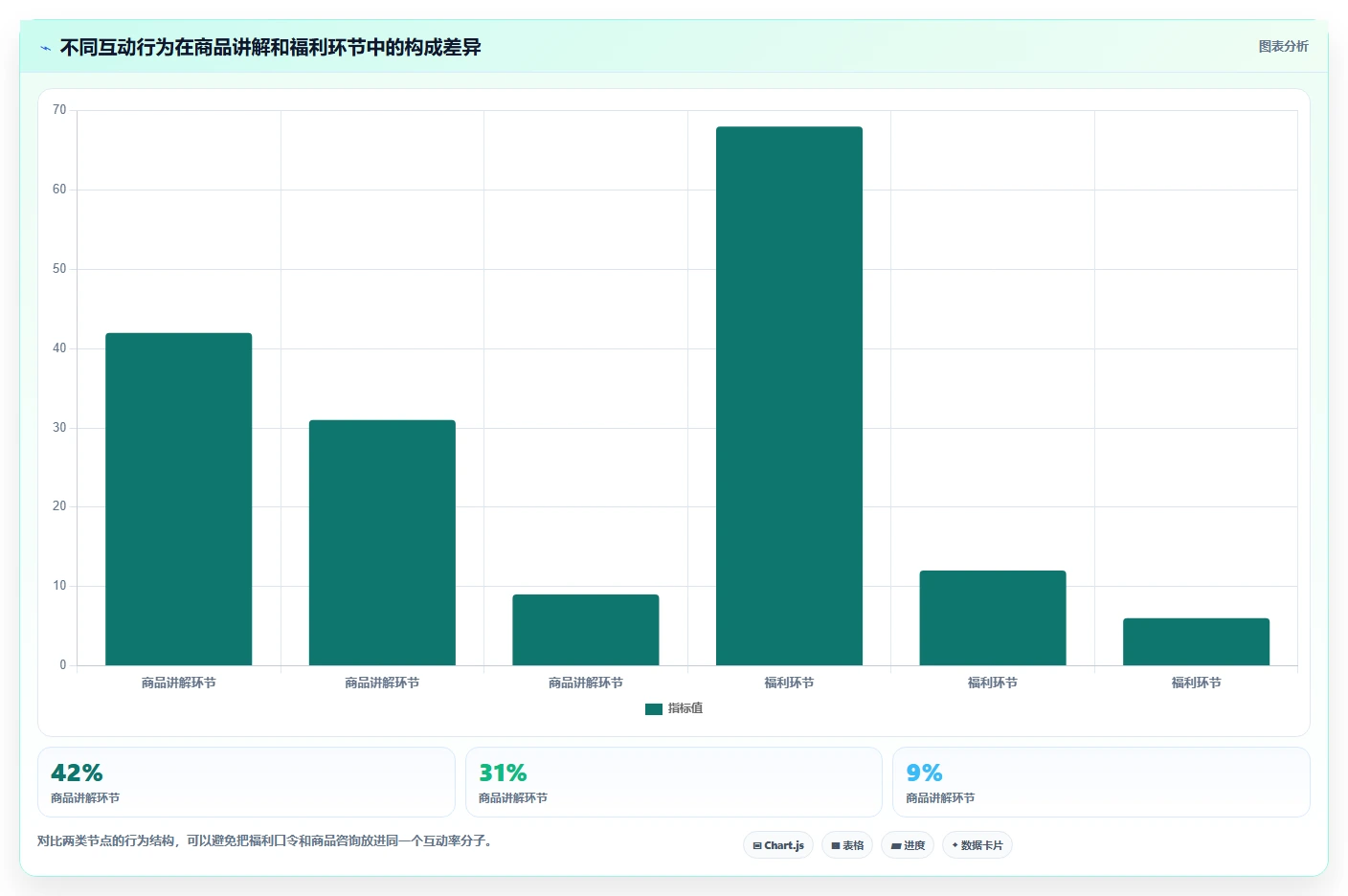Click the 图表分析 label in the header

click(1283, 46)
